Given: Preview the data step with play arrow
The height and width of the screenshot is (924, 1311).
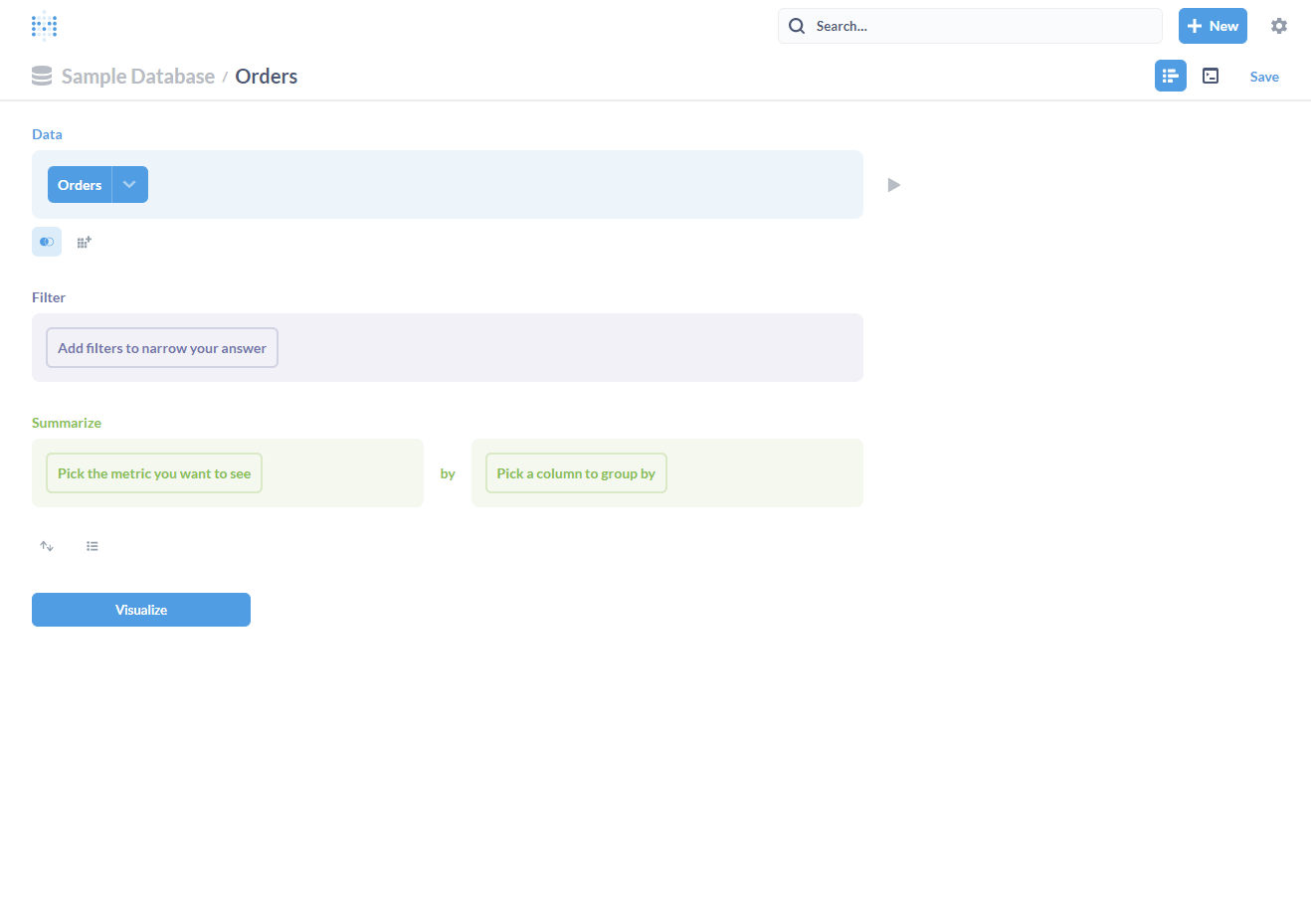Looking at the screenshot, I should point(894,185).
